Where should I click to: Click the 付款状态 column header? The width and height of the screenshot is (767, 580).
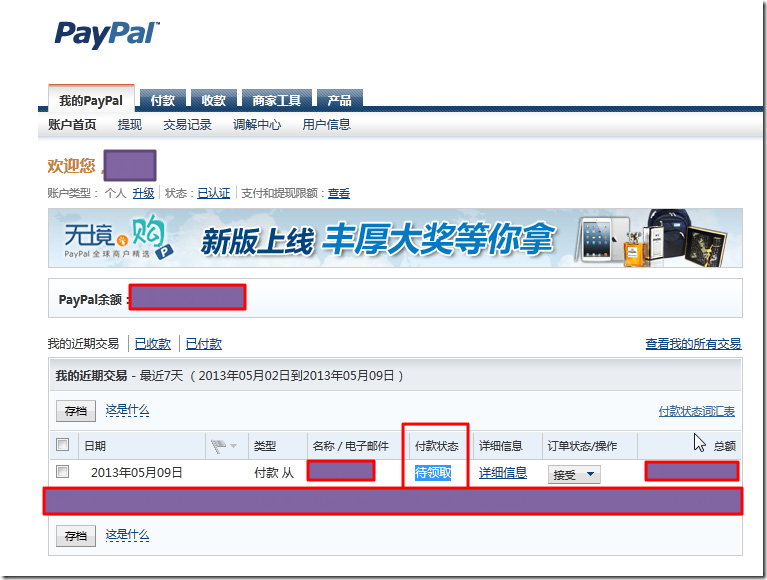(437, 446)
